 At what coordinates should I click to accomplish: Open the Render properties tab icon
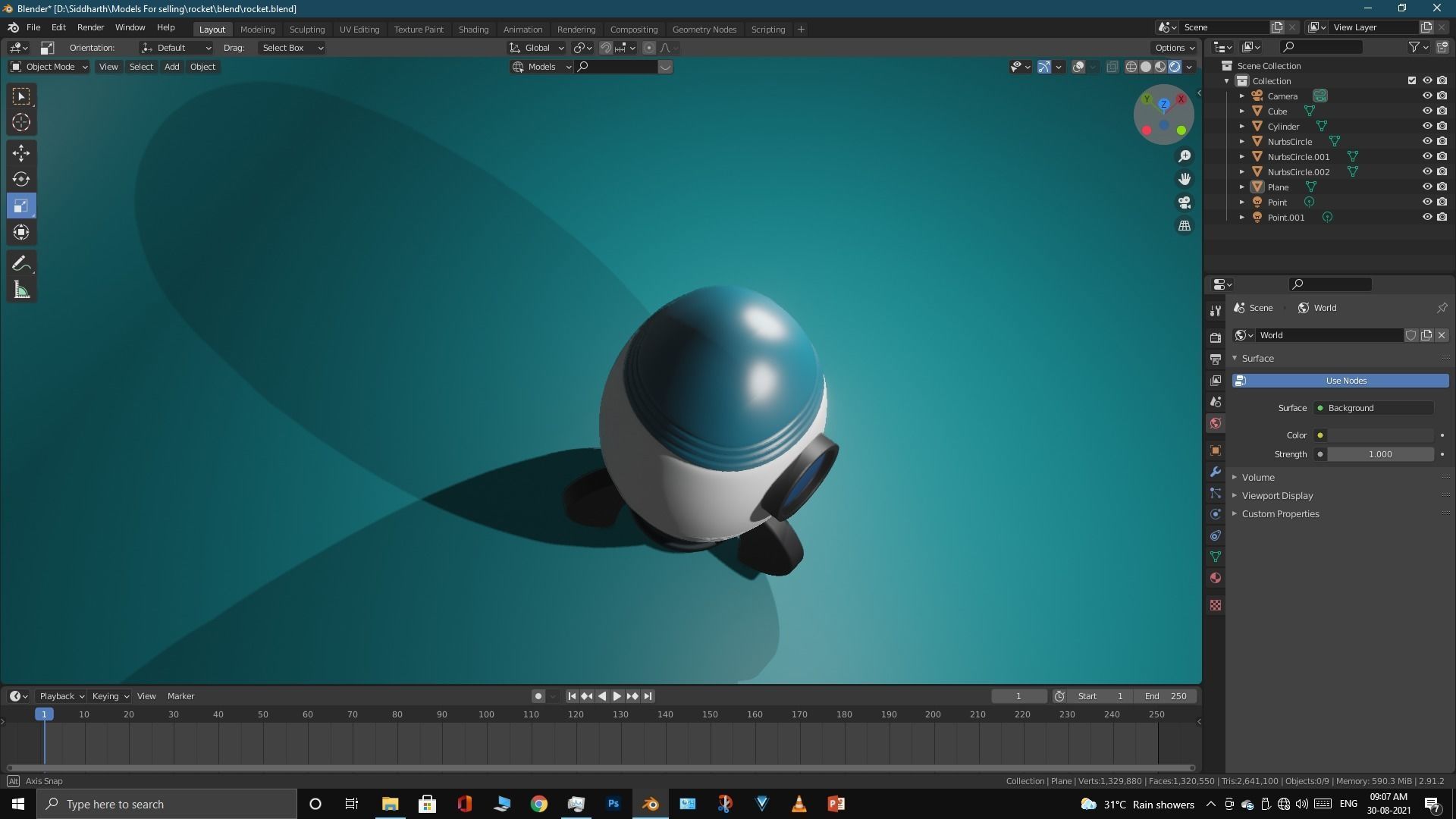(x=1216, y=337)
